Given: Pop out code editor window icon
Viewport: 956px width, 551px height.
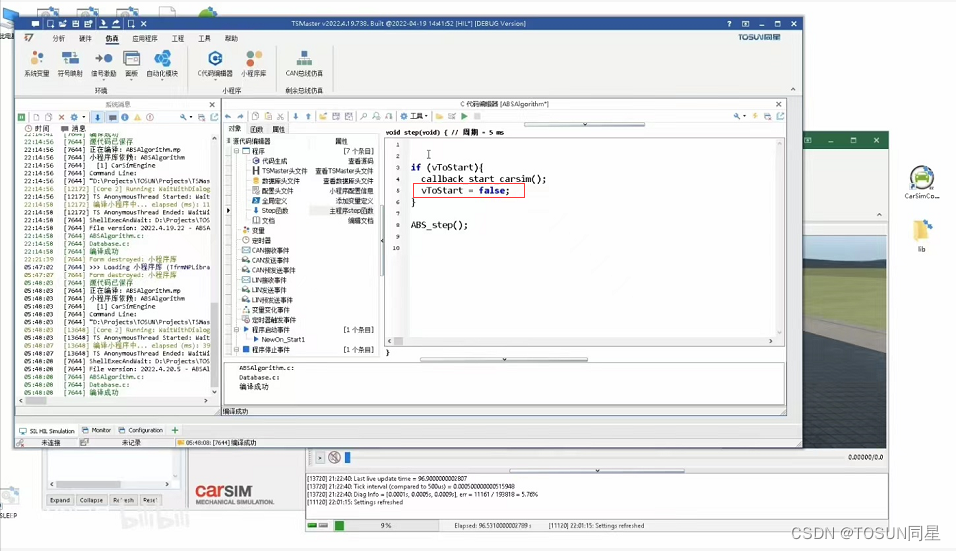Looking at the screenshot, I should (x=780, y=116).
